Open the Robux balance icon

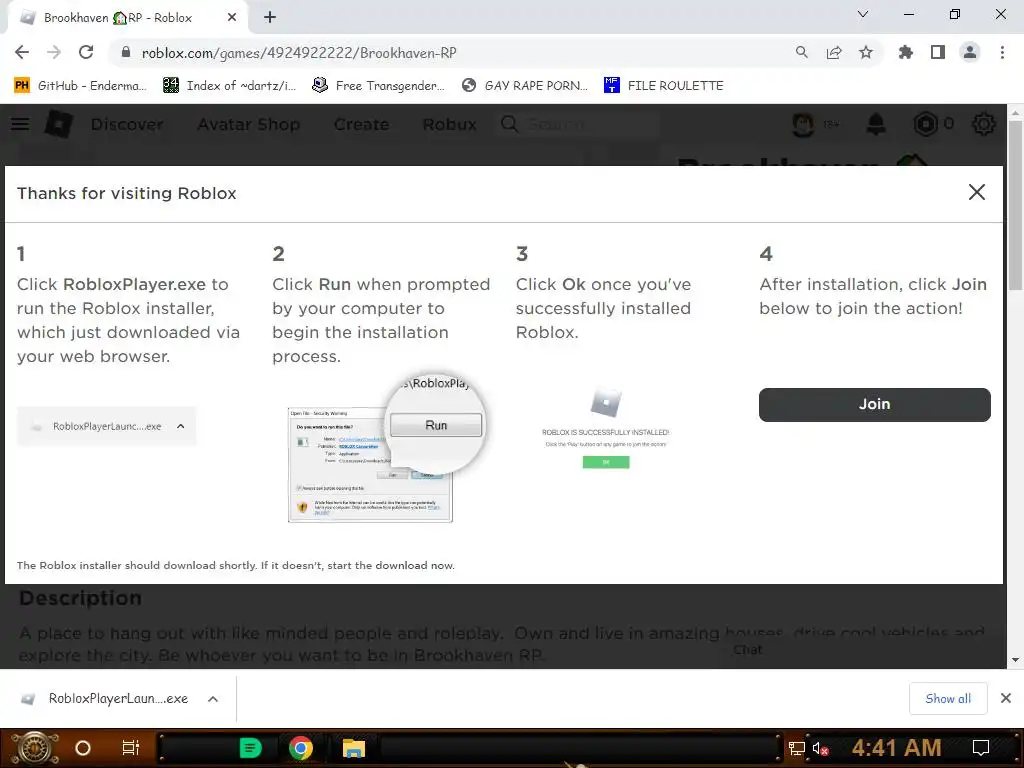[925, 124]
